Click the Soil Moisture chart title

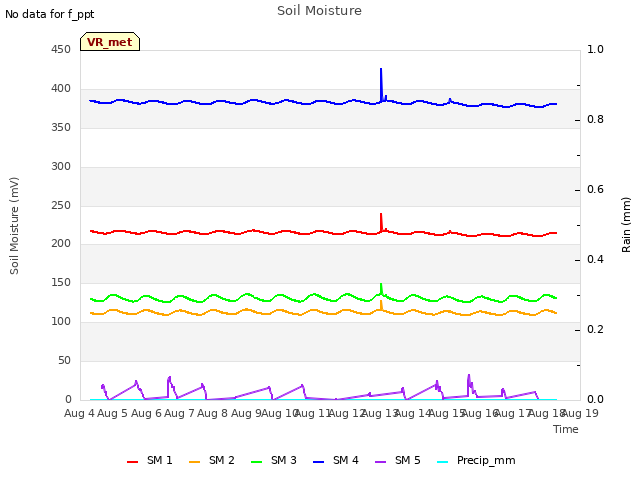click(x=319, y=11)
